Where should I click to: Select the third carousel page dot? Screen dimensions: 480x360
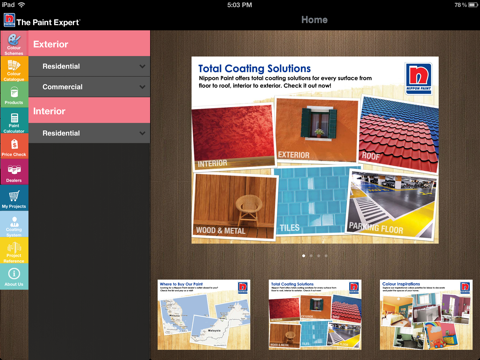pos(319,256)
